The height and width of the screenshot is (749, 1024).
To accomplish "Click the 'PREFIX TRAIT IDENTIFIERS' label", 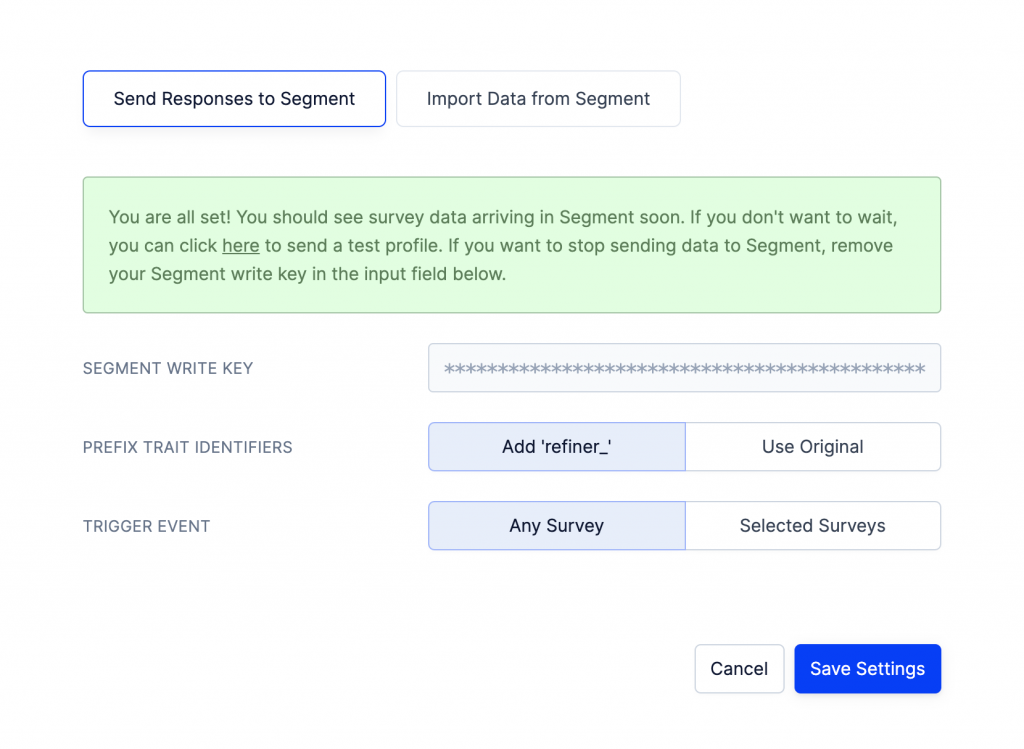I will click(187, 447).
